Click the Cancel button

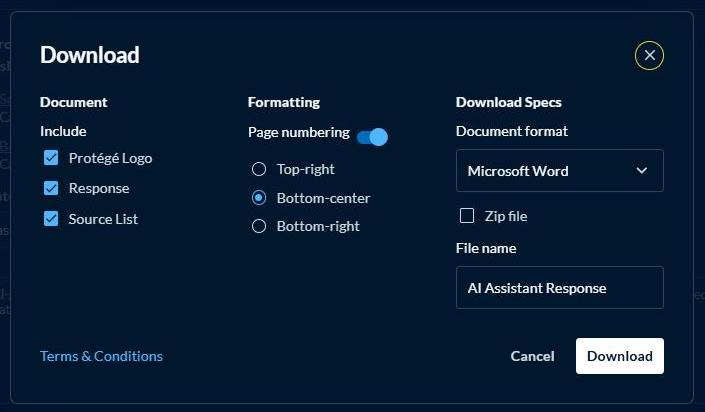pos(532,356)
